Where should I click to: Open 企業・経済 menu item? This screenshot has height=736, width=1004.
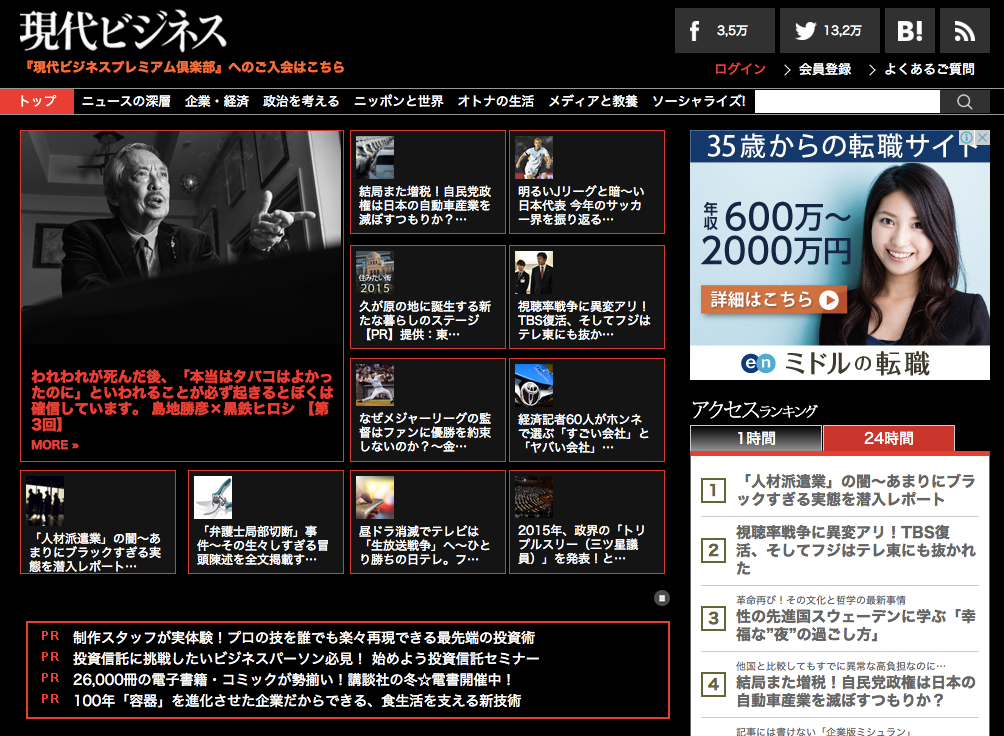tap(217, 101)
